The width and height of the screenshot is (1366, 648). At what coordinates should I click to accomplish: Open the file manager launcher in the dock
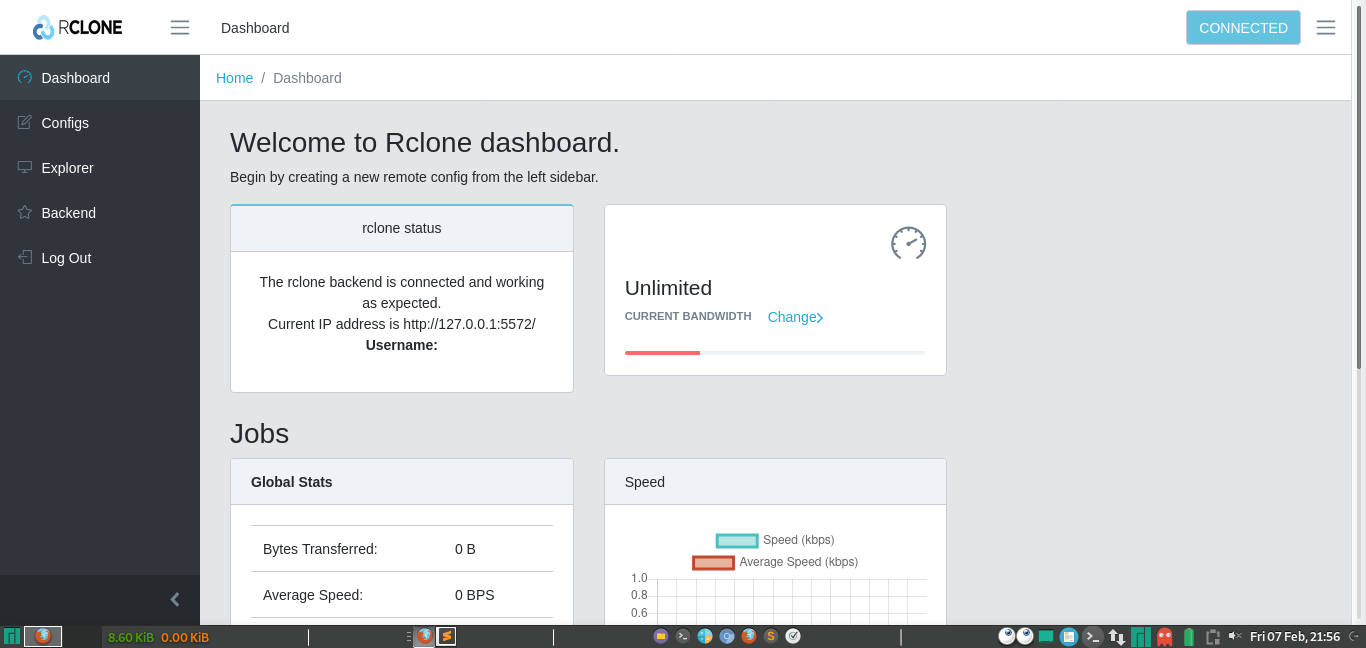[661, 636]
